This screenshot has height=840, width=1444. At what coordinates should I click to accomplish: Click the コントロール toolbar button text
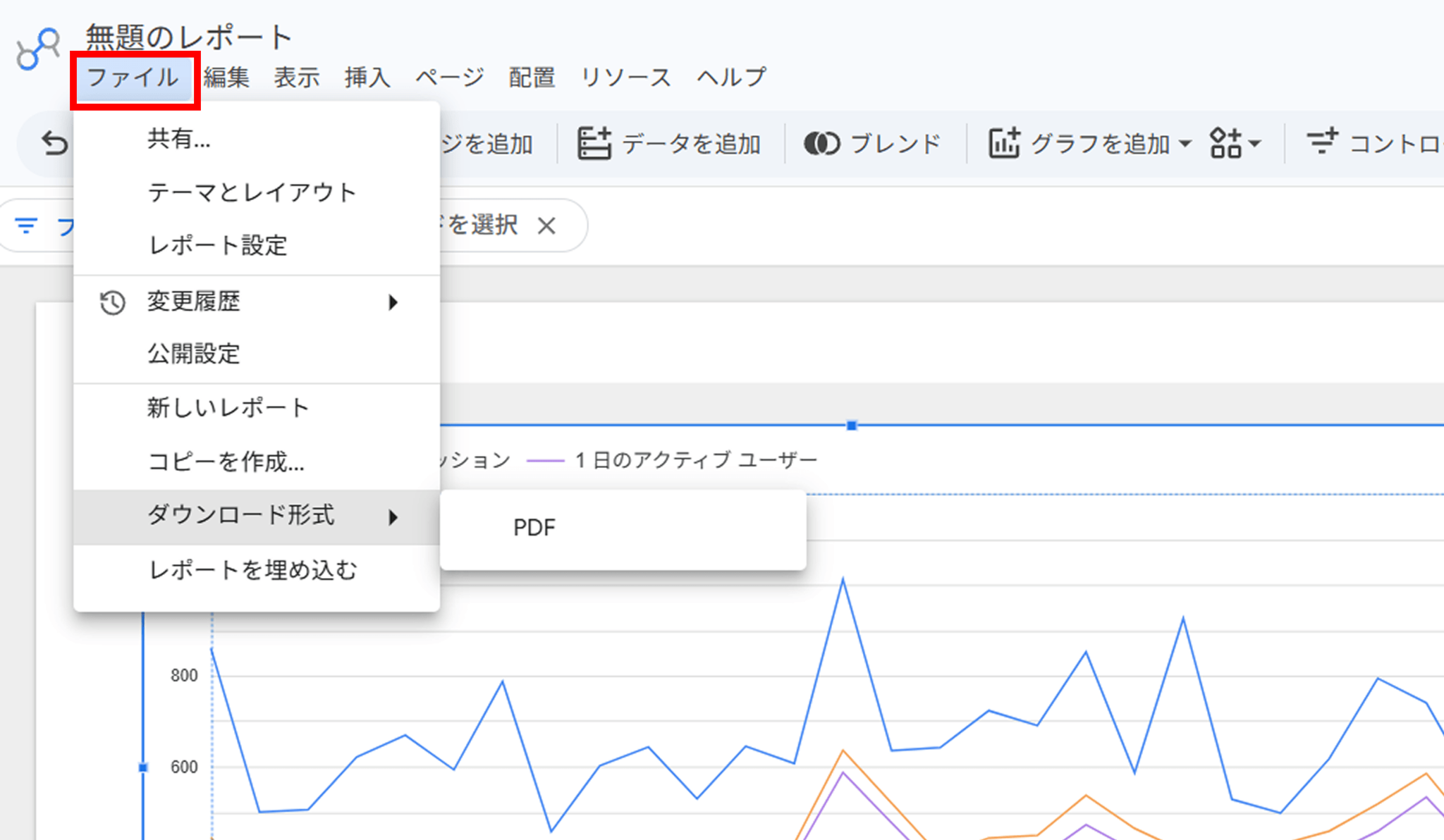tap(1396, 144)
